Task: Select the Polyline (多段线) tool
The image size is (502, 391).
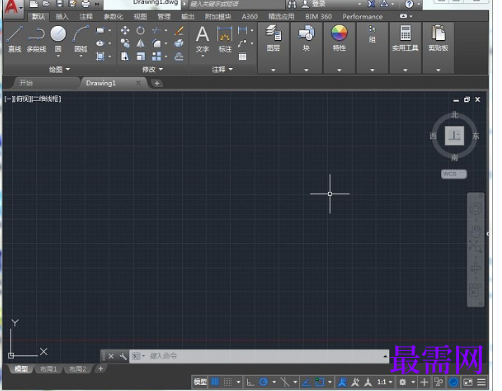Action: pos(36,38)
